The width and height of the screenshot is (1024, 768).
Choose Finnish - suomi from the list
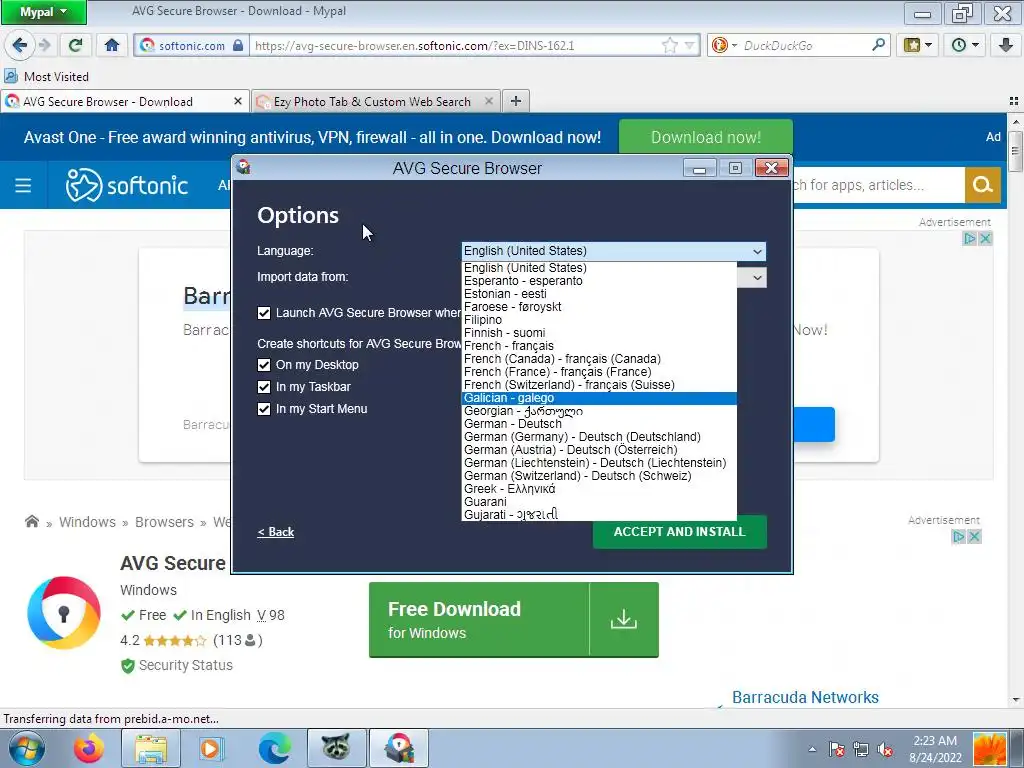(599, 333)
